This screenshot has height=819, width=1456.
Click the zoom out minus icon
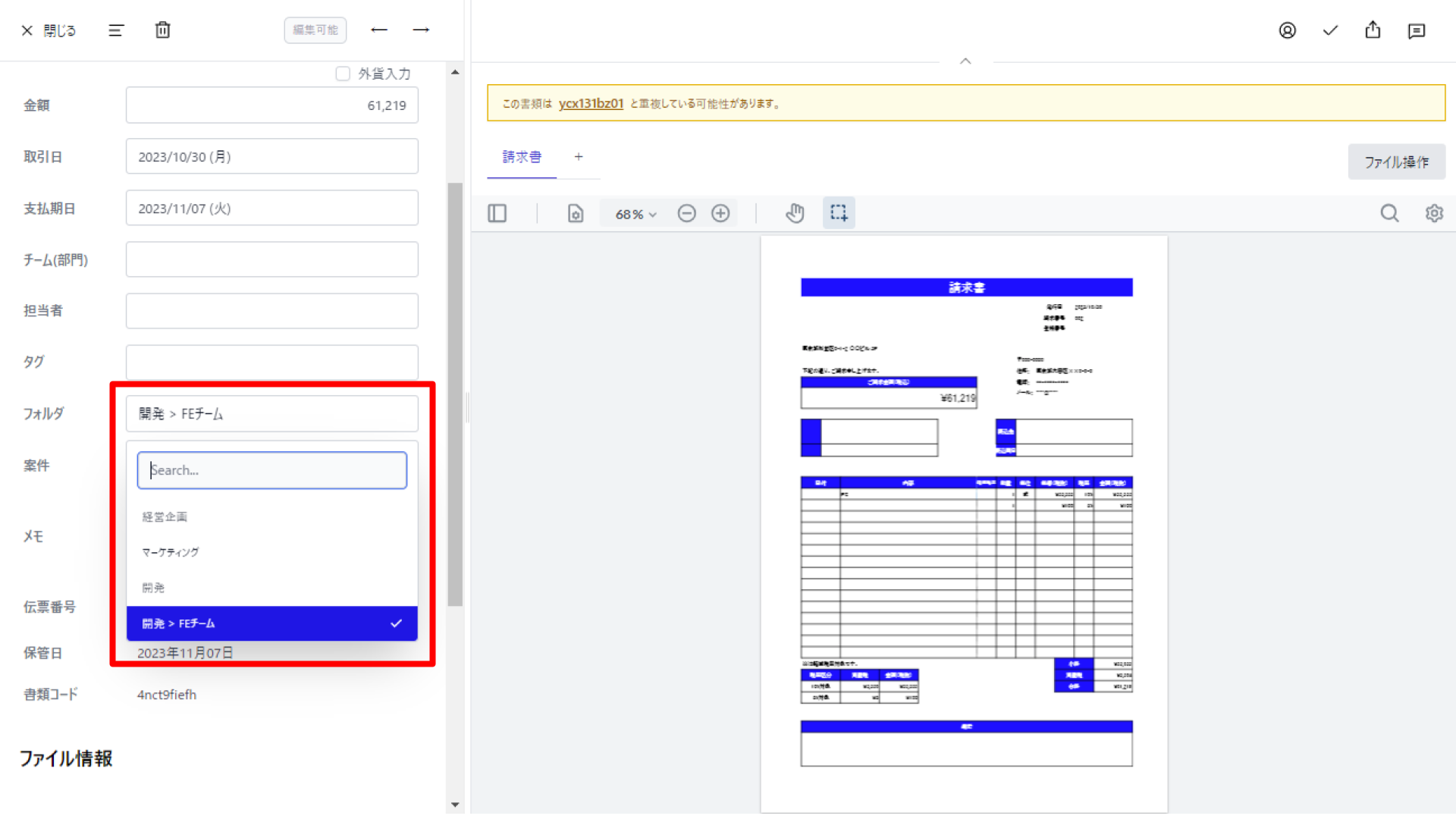coord(686,214)
